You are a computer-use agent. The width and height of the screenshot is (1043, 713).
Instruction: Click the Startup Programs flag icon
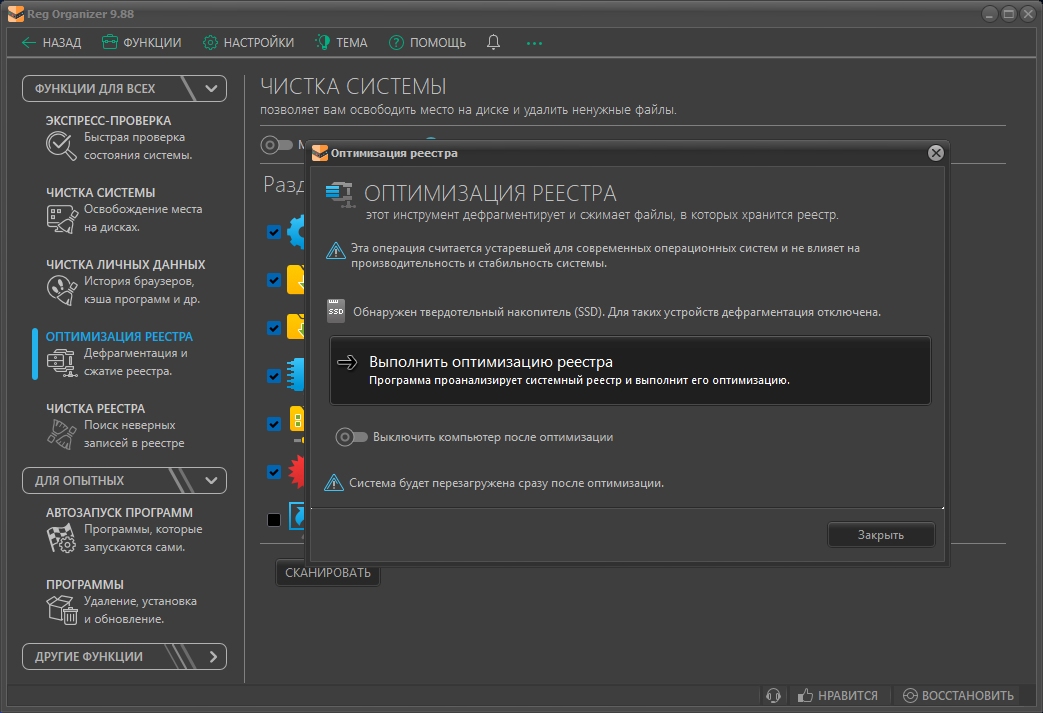(62, 538)
